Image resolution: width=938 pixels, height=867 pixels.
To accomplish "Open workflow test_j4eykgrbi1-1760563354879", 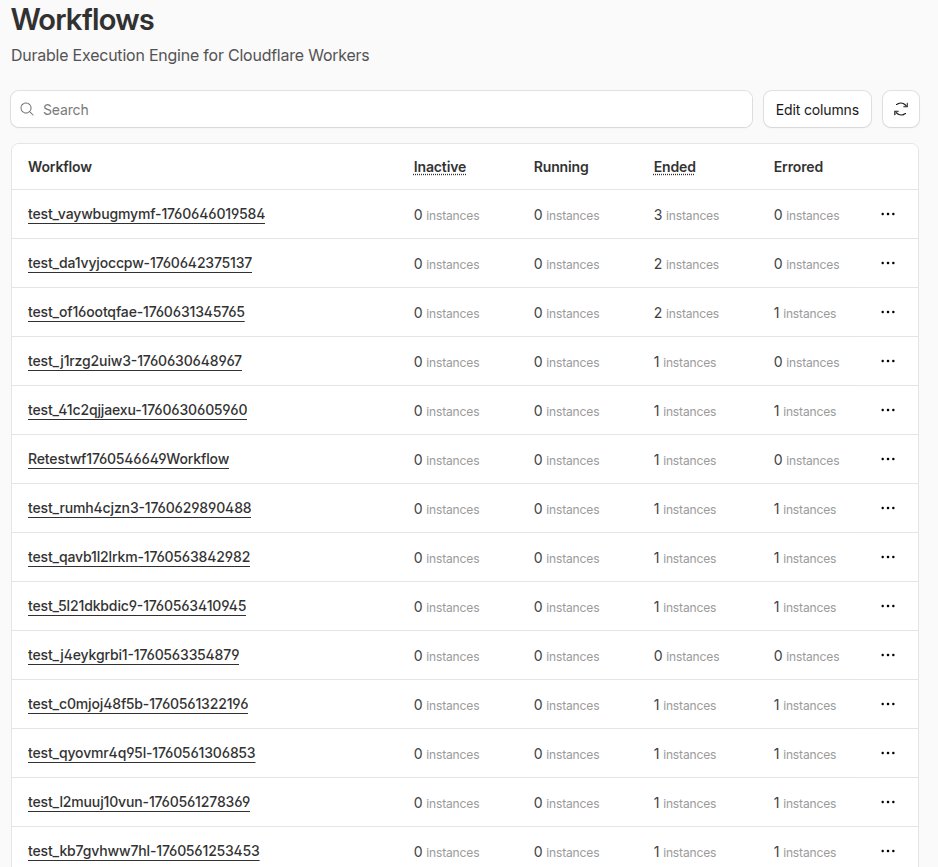I will 133,656.
